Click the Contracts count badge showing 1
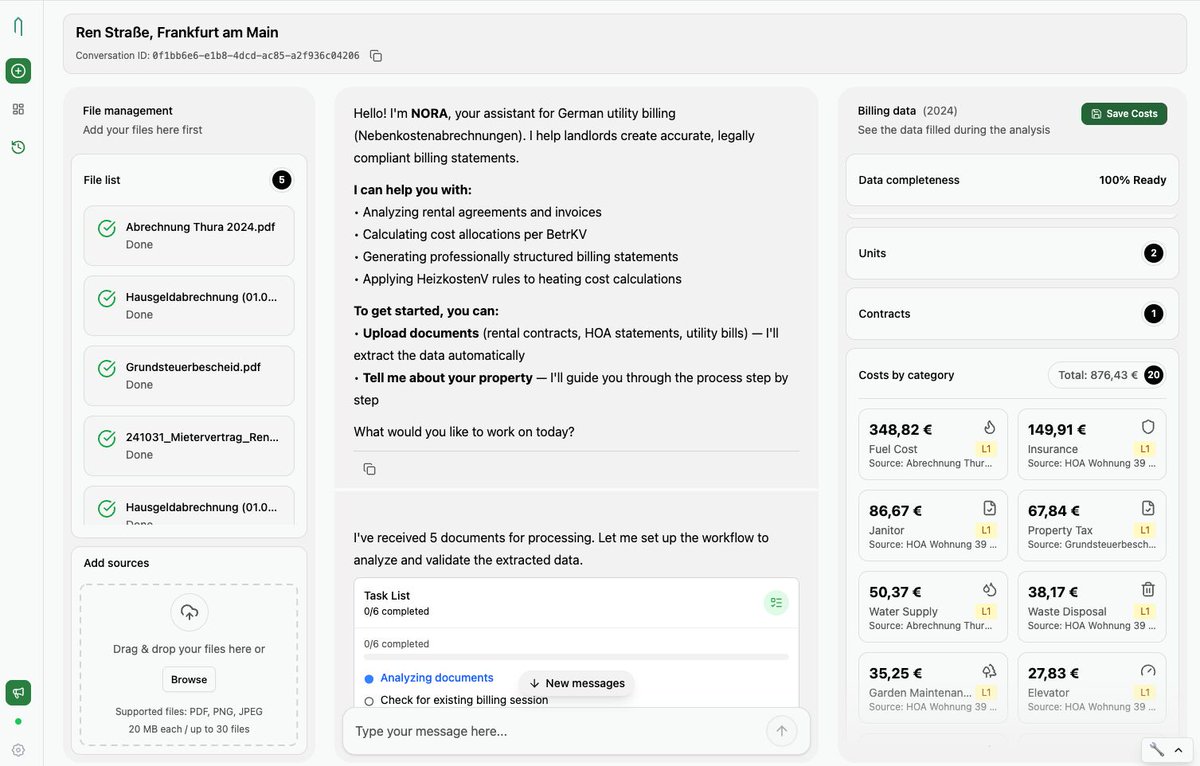 pyautogui.click(x=1154, y=314)
